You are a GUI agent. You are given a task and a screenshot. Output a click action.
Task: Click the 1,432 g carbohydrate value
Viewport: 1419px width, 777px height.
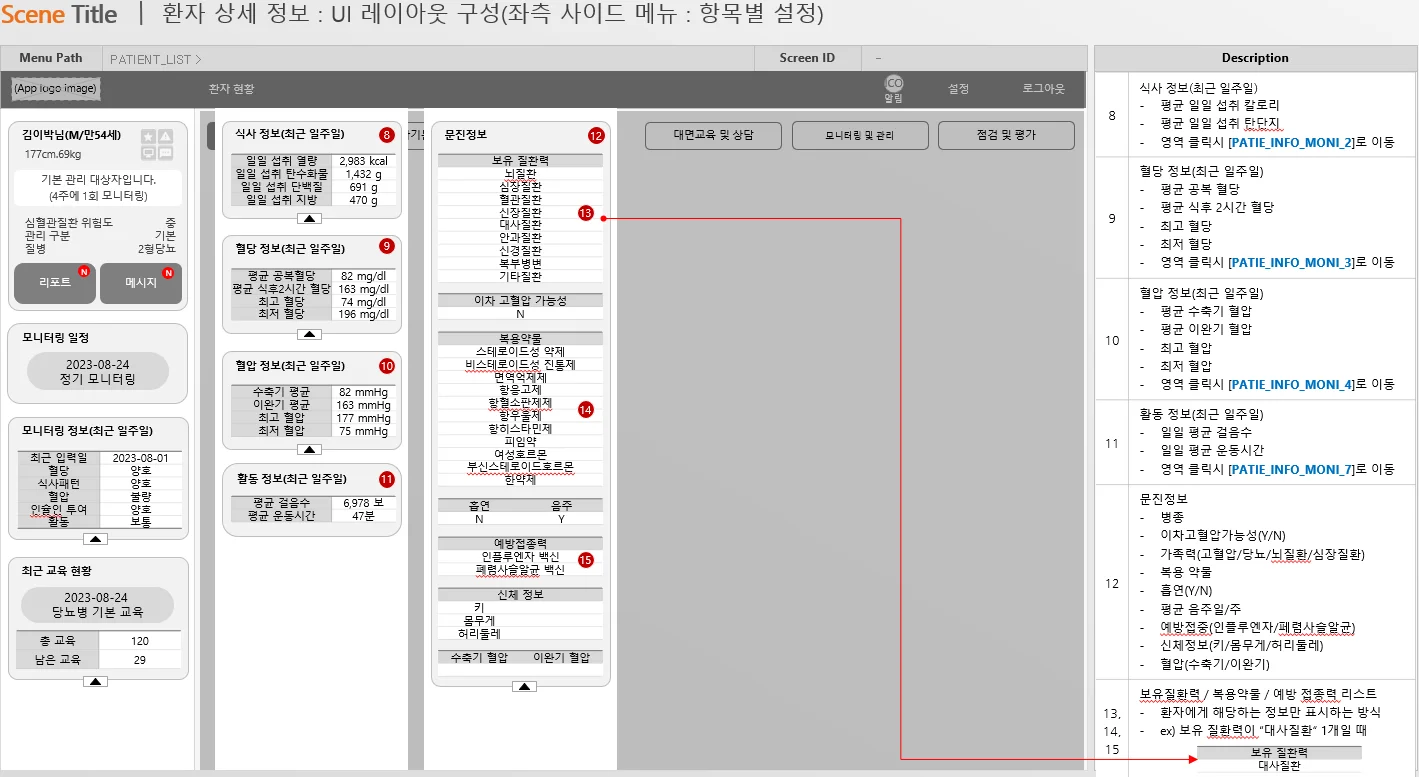coord(365,174)
